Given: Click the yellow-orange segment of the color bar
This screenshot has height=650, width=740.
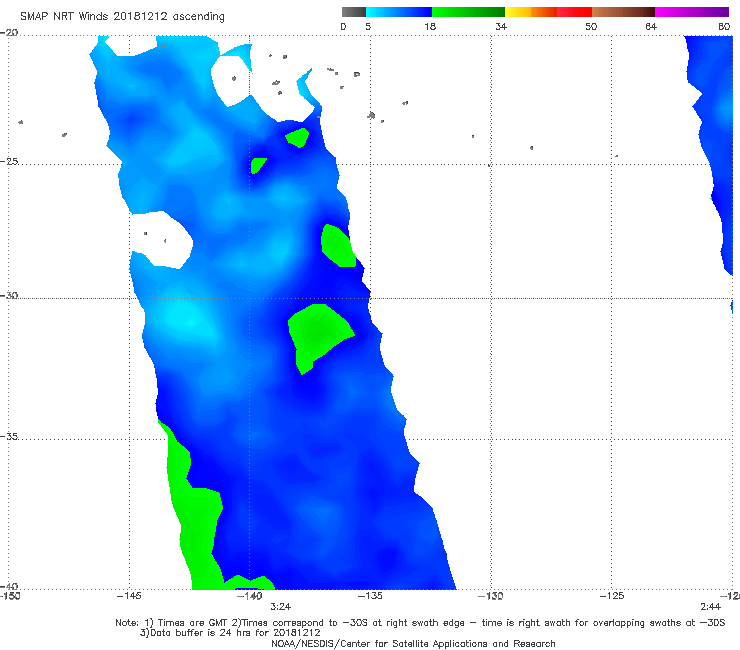Looking at the screenshot, I should tap(531, 12).
